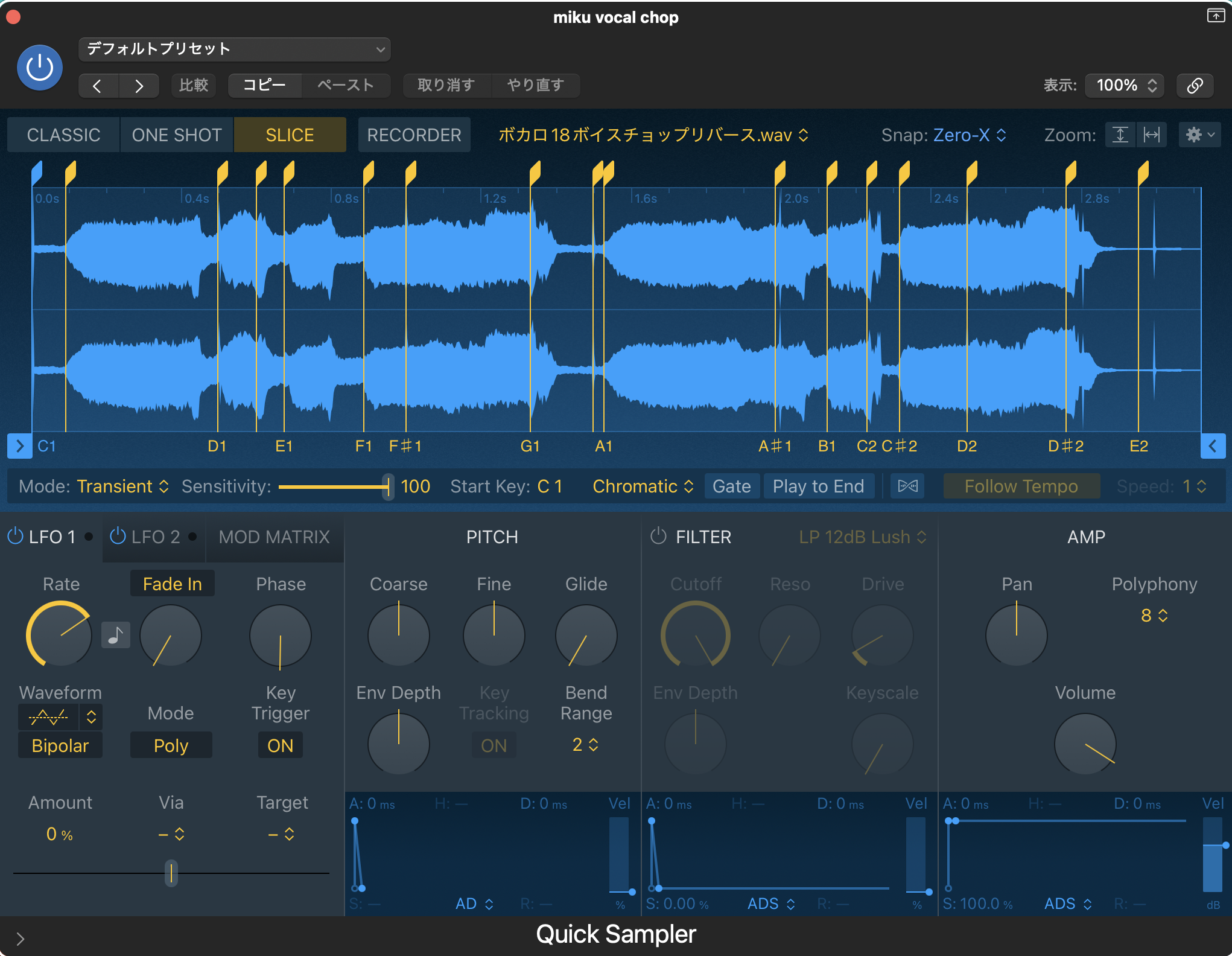Change the Polyphony 8 stepper
Viewport: 1232px width, 956px height.
tap(1154, 616)
